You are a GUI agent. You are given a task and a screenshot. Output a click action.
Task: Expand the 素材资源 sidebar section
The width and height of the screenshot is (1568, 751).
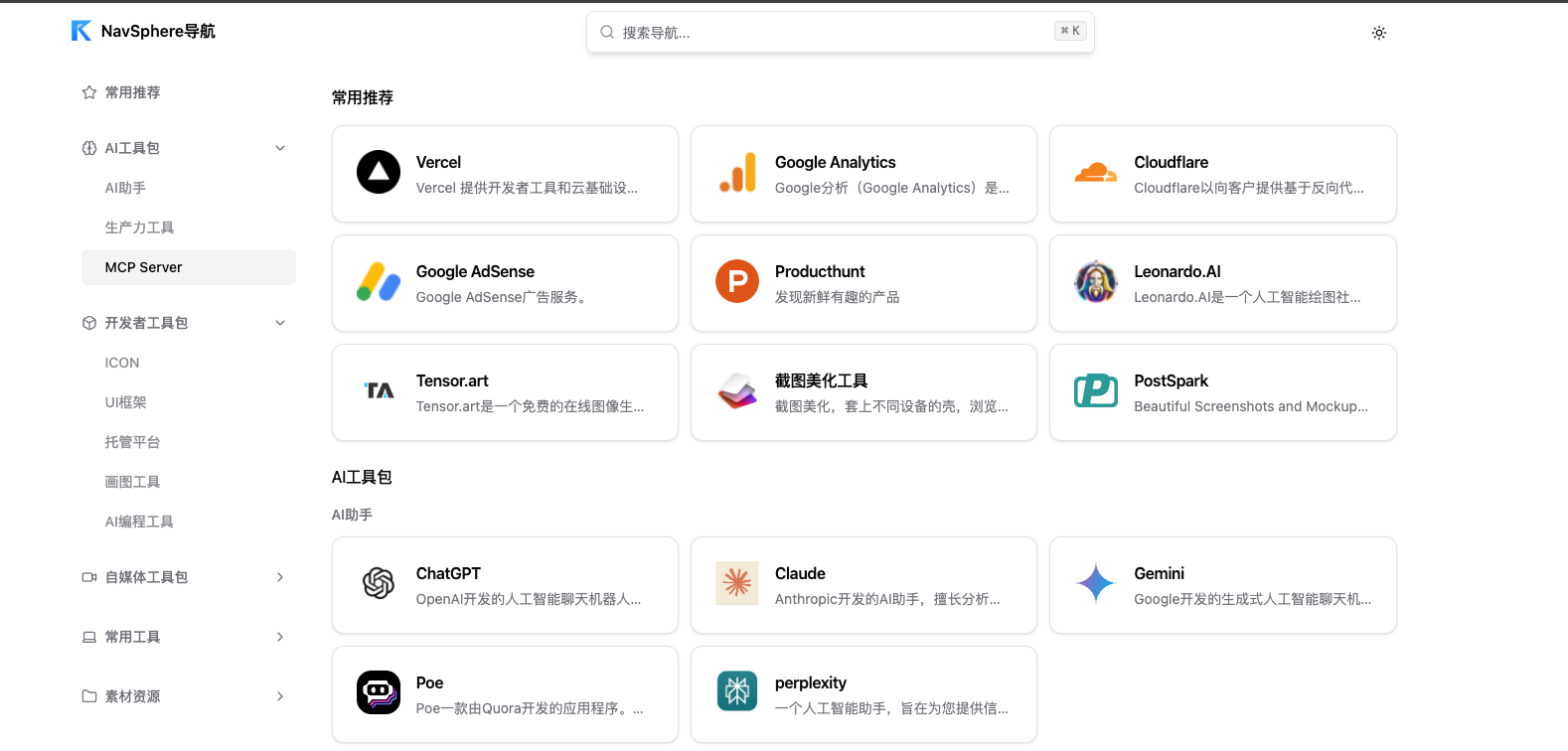coord(280,696)
